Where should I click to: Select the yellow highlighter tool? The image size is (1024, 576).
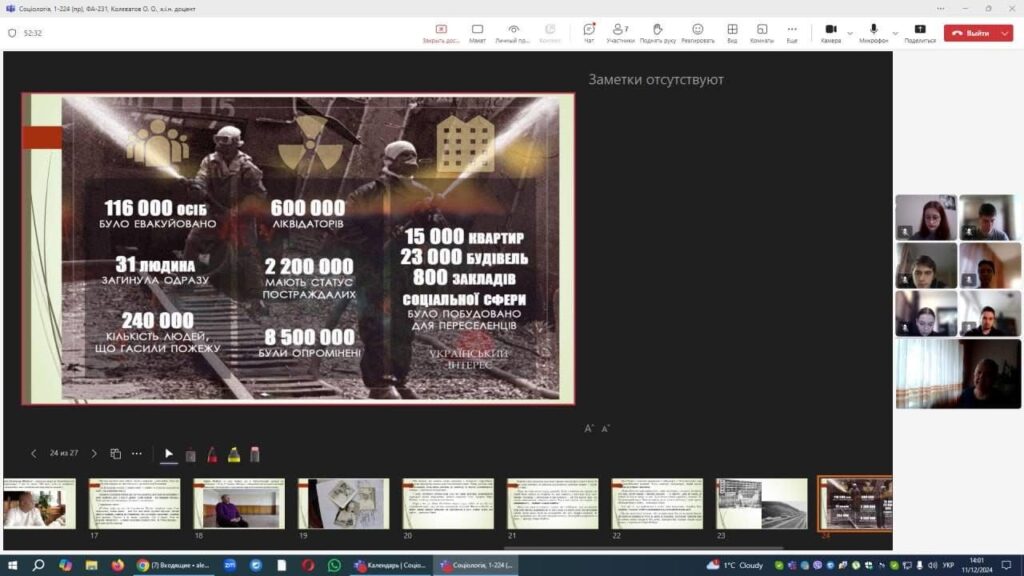pyautogui.click(x=234, y=454)
